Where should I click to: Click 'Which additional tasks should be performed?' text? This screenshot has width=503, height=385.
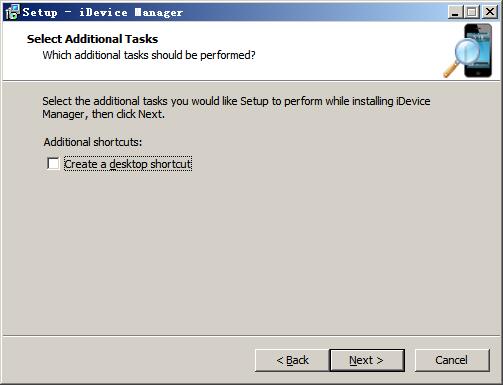[149, 55]
